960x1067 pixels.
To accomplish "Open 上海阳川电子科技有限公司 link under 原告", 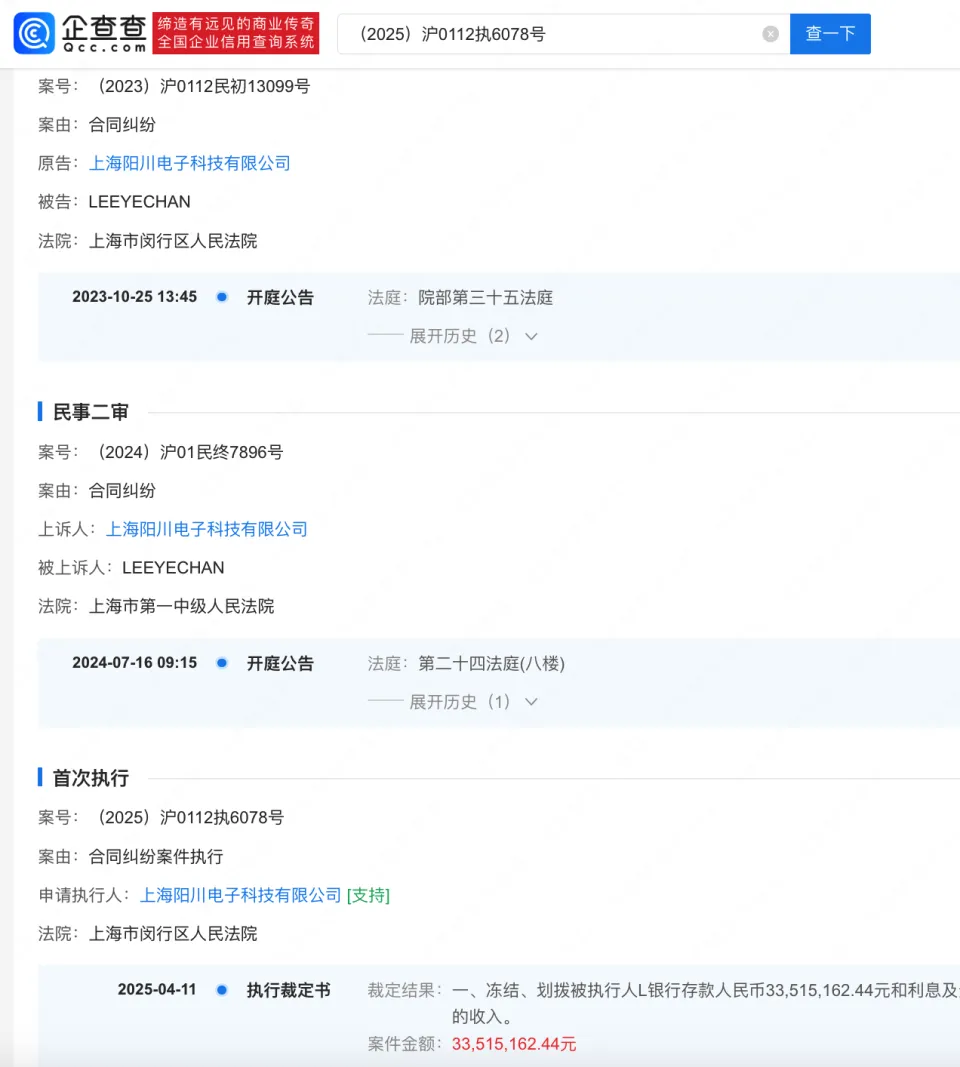I will click(x=190, y=163).
